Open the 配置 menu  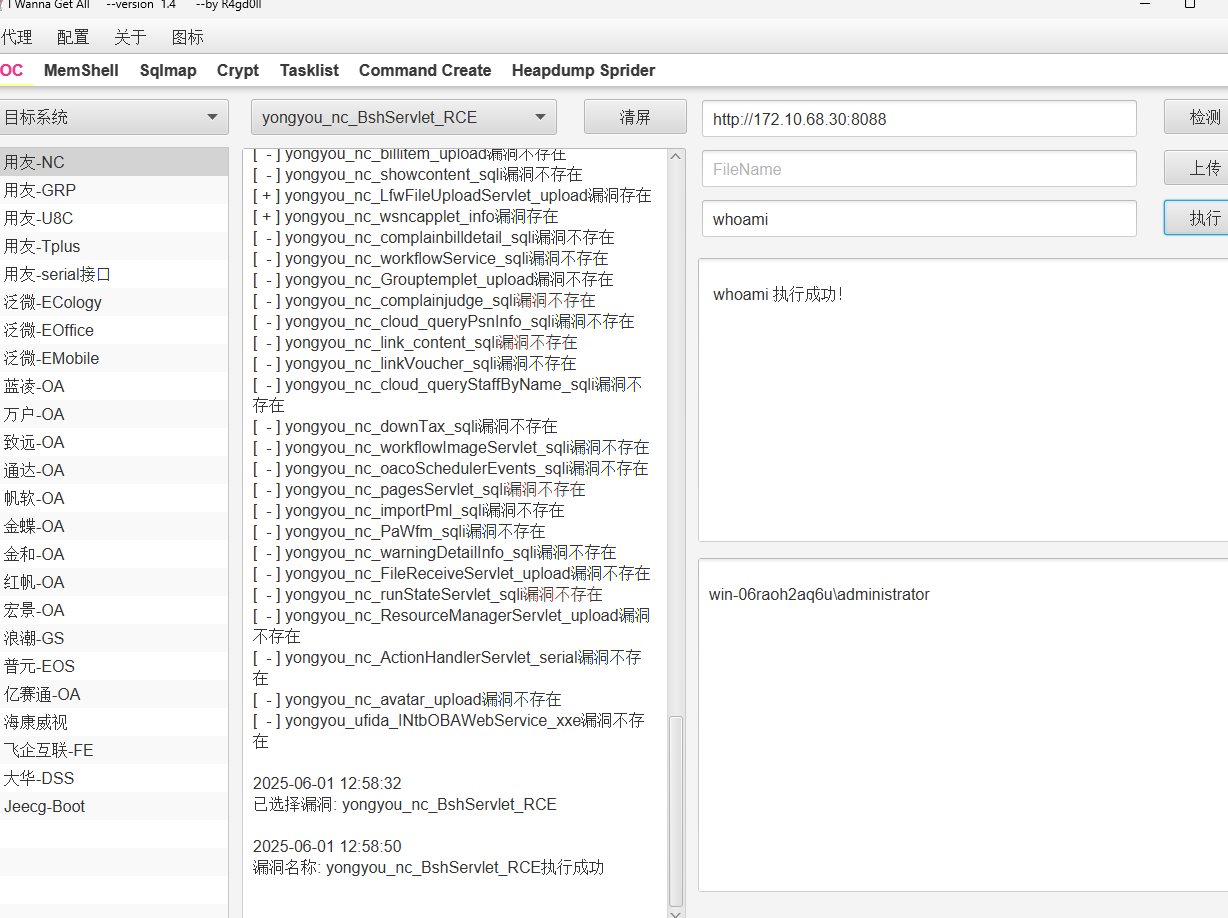[73, 37]
